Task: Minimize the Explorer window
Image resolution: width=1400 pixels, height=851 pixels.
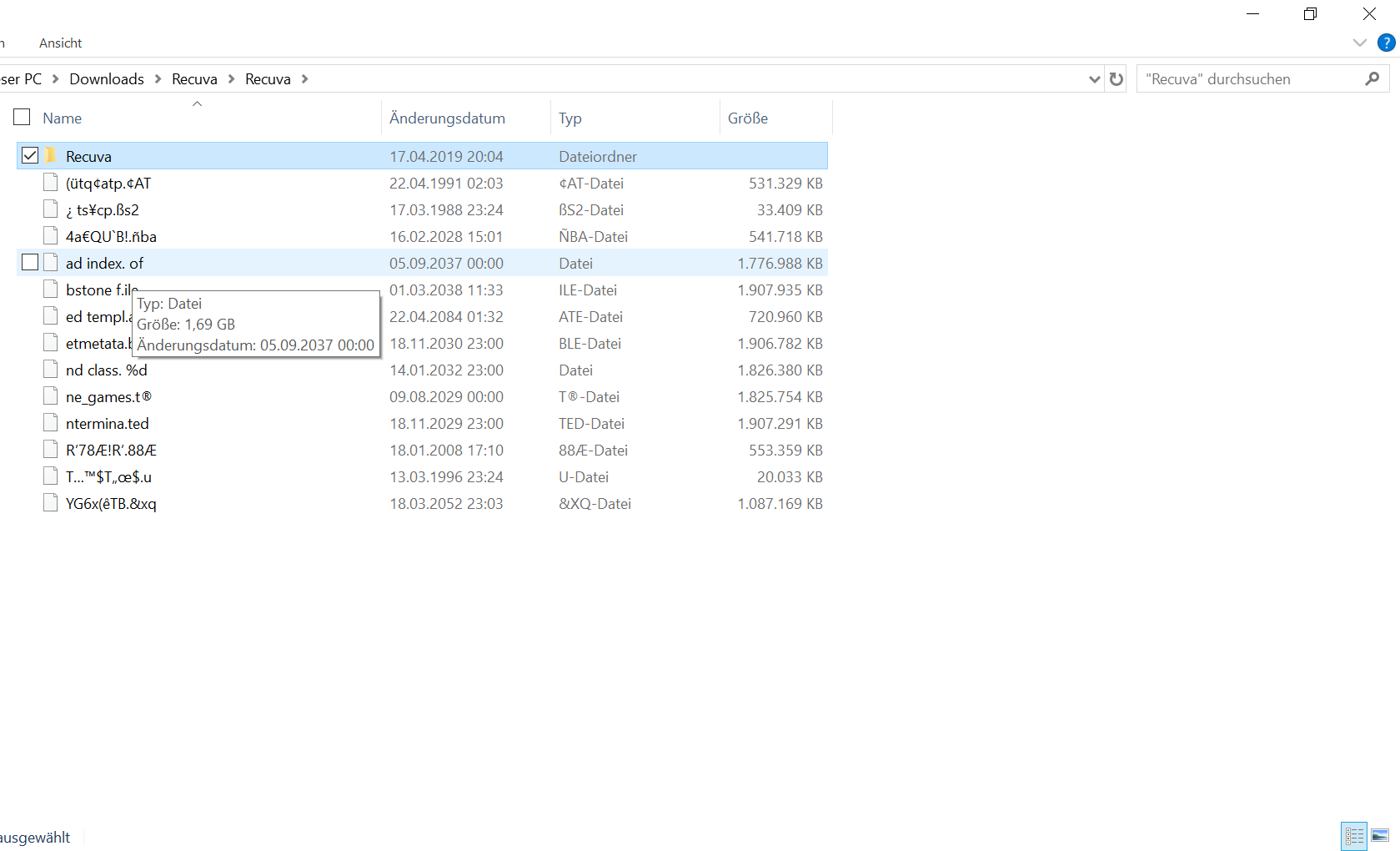Action: pos(1252,14)
